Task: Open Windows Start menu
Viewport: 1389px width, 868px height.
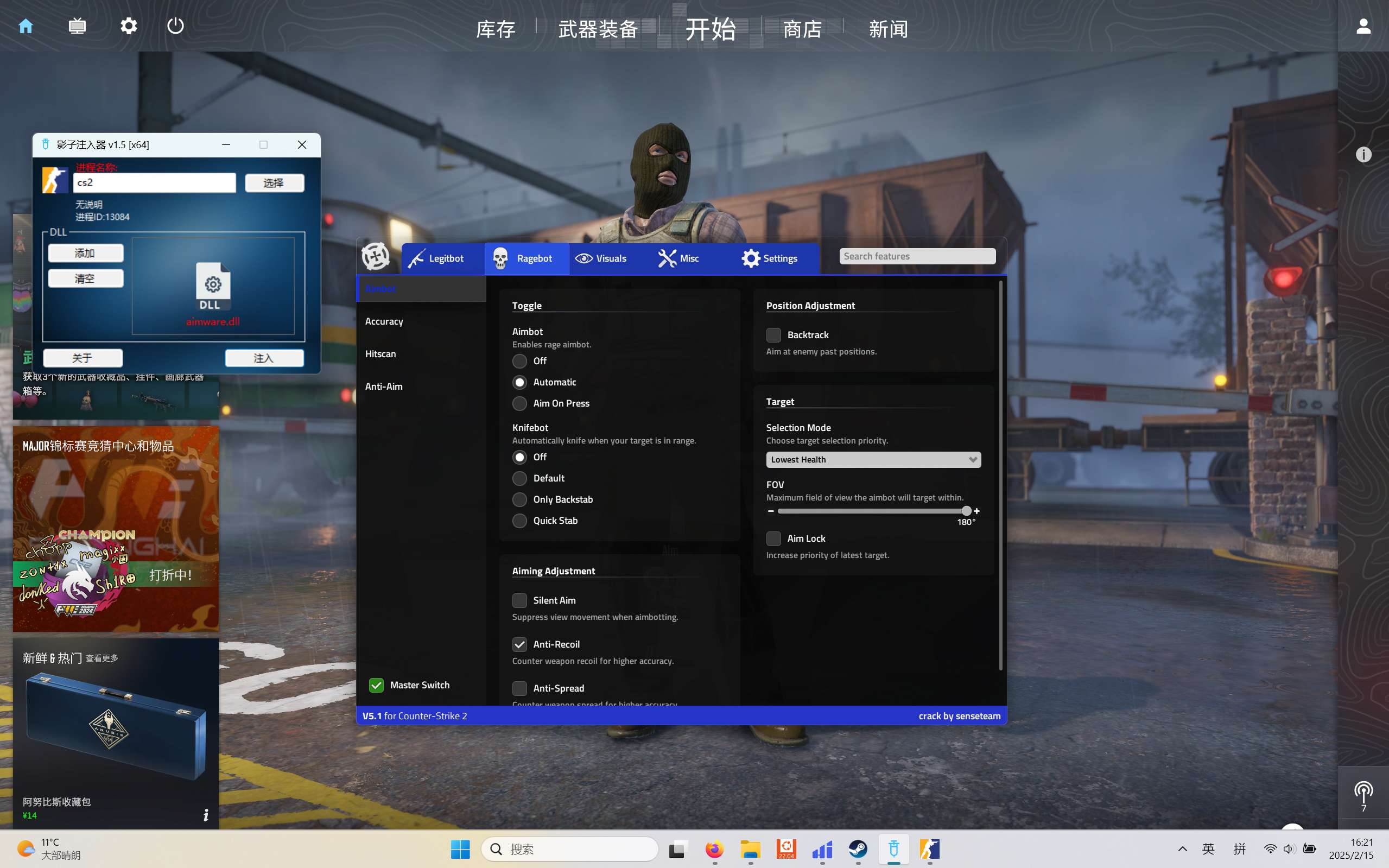Action: click(x=460, y=849)
